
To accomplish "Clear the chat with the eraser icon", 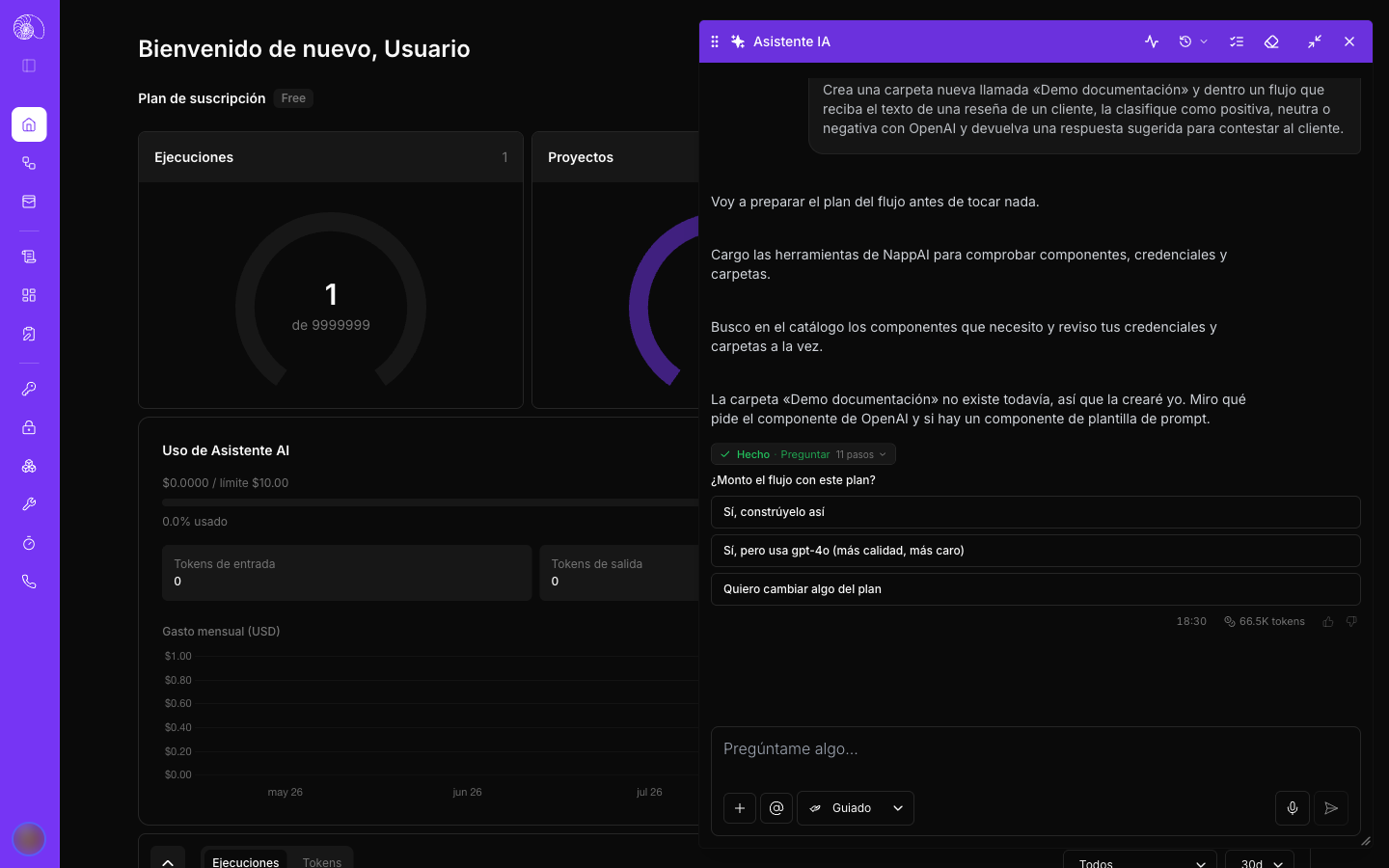I will pyautogui.click(x=1271, y=41).
